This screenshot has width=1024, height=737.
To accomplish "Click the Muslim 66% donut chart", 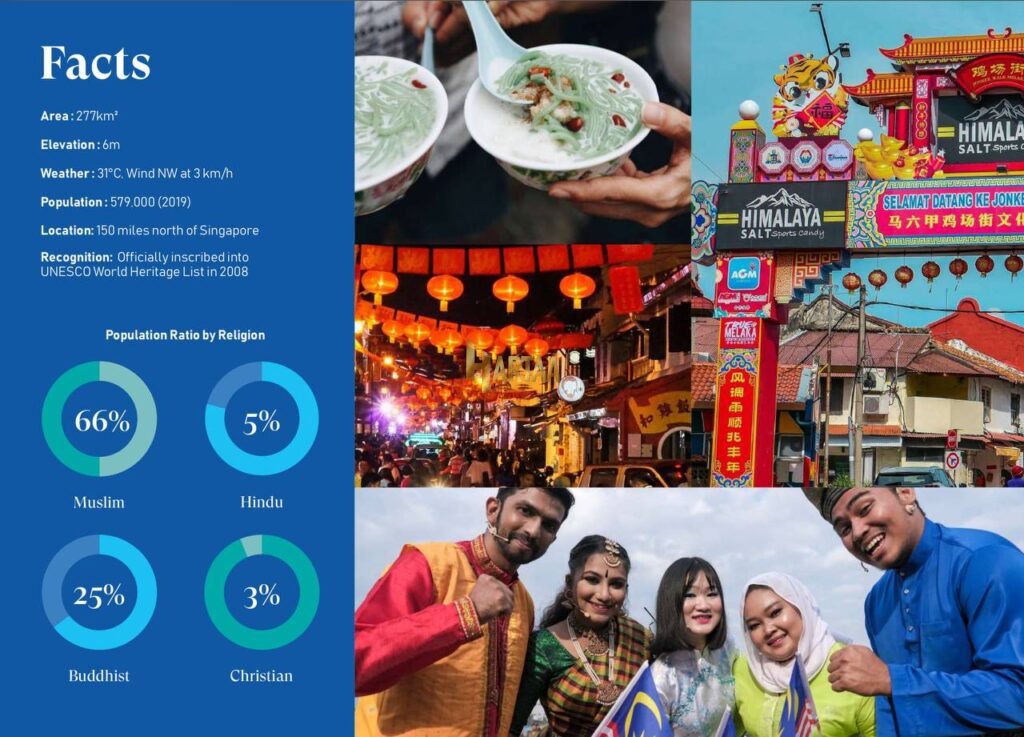I will tap(99, 419).
